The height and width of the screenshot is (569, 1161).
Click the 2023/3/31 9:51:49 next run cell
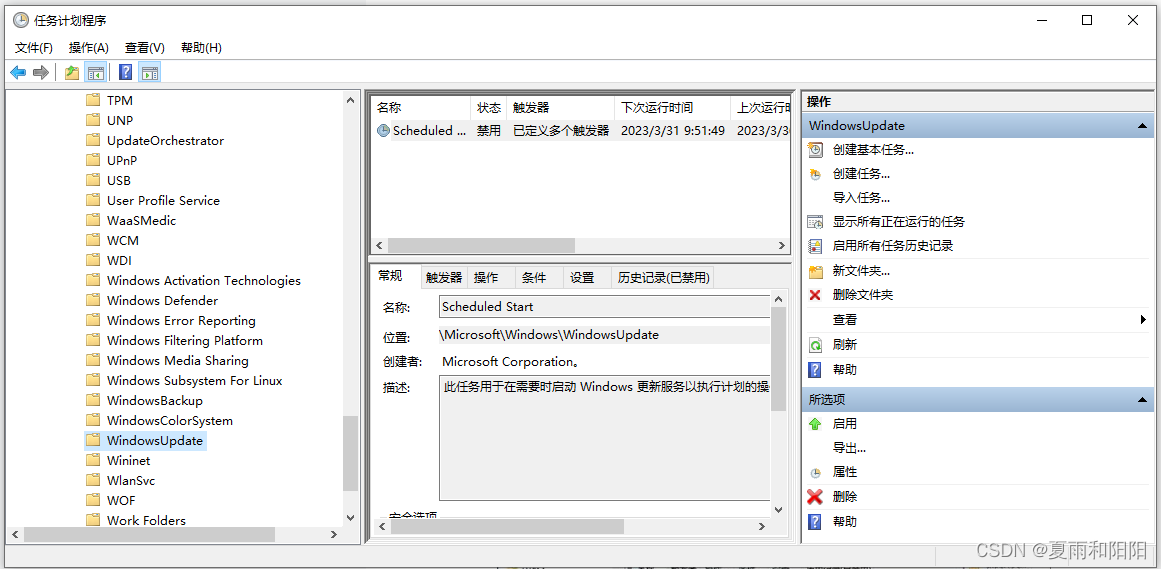pyautogui.click(x=672, y=130)
